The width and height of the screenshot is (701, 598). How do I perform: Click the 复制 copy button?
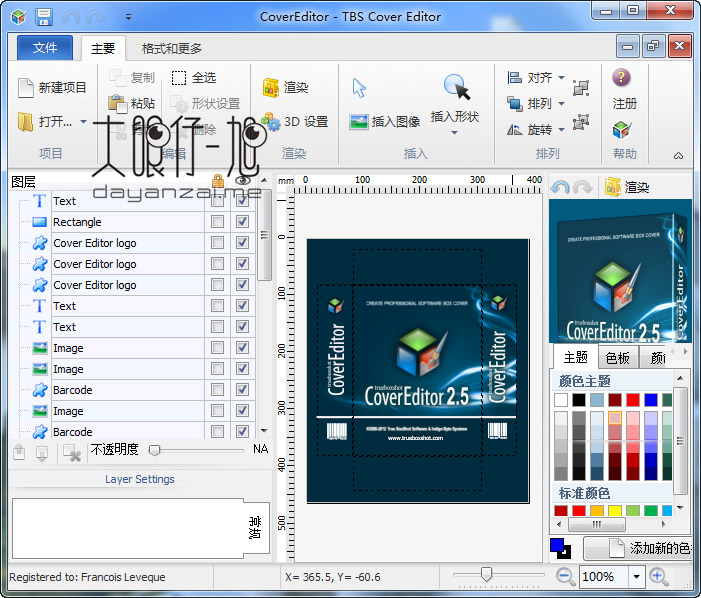(132, 78)
